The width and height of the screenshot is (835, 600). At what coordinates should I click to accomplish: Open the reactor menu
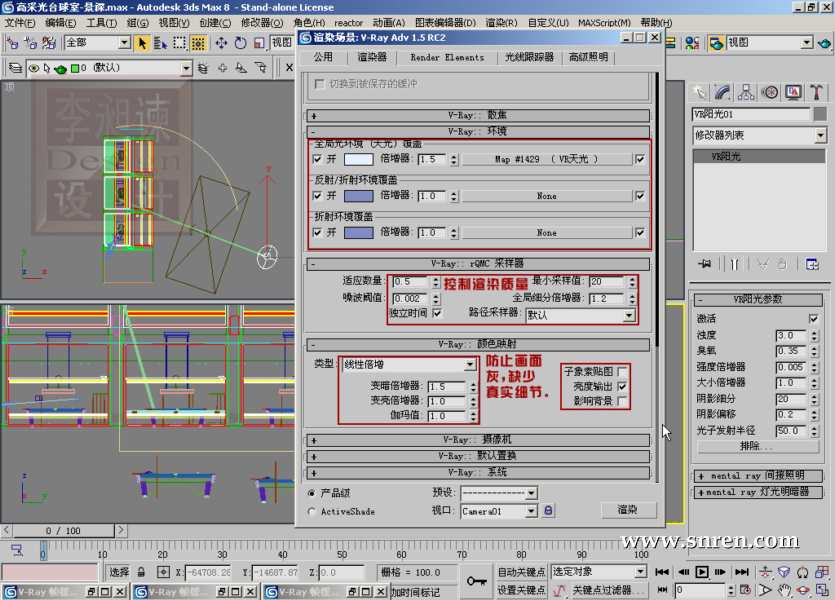pos(348,23)
